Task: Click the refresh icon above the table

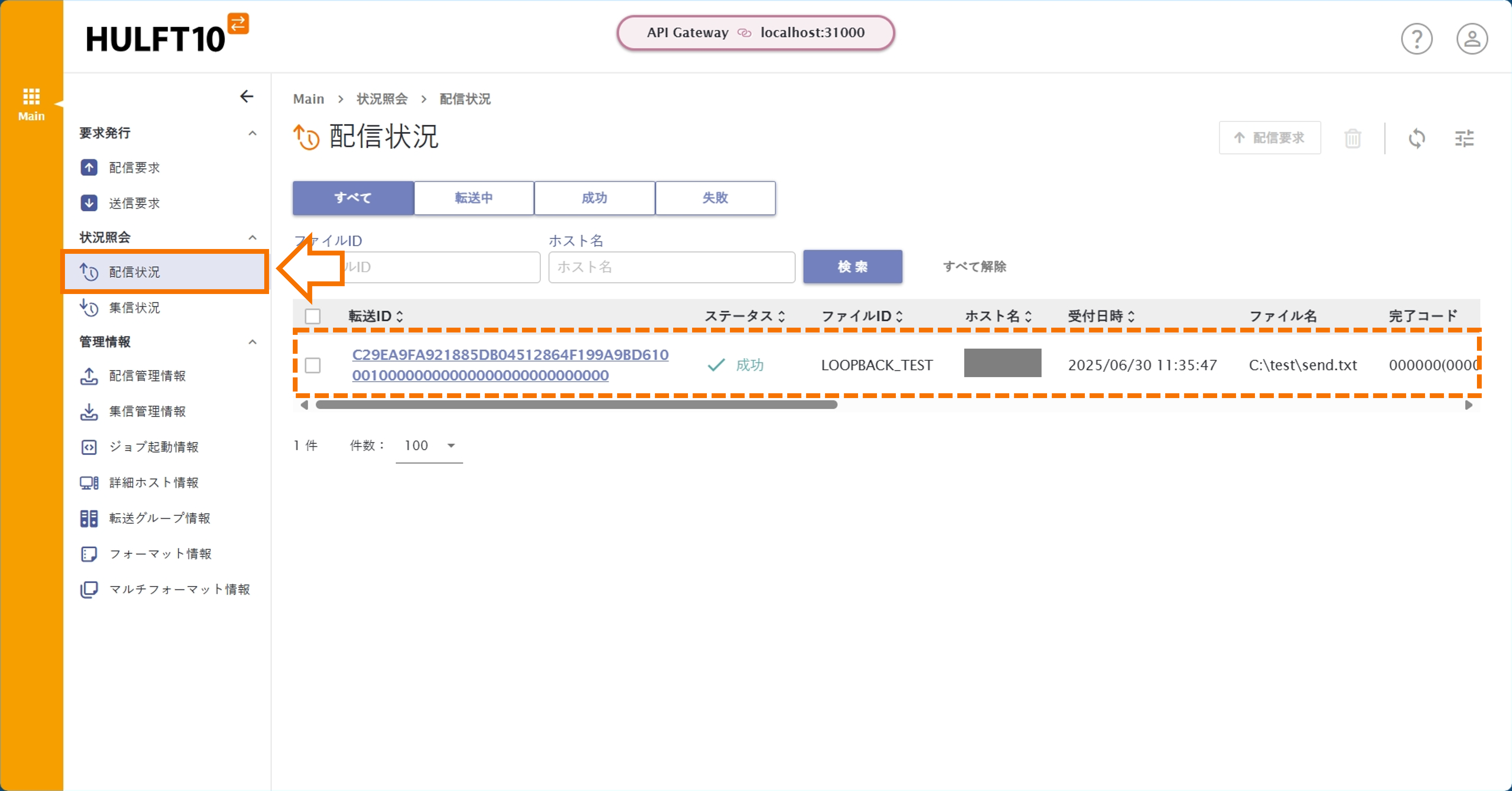Action: tap(1417, 138)
